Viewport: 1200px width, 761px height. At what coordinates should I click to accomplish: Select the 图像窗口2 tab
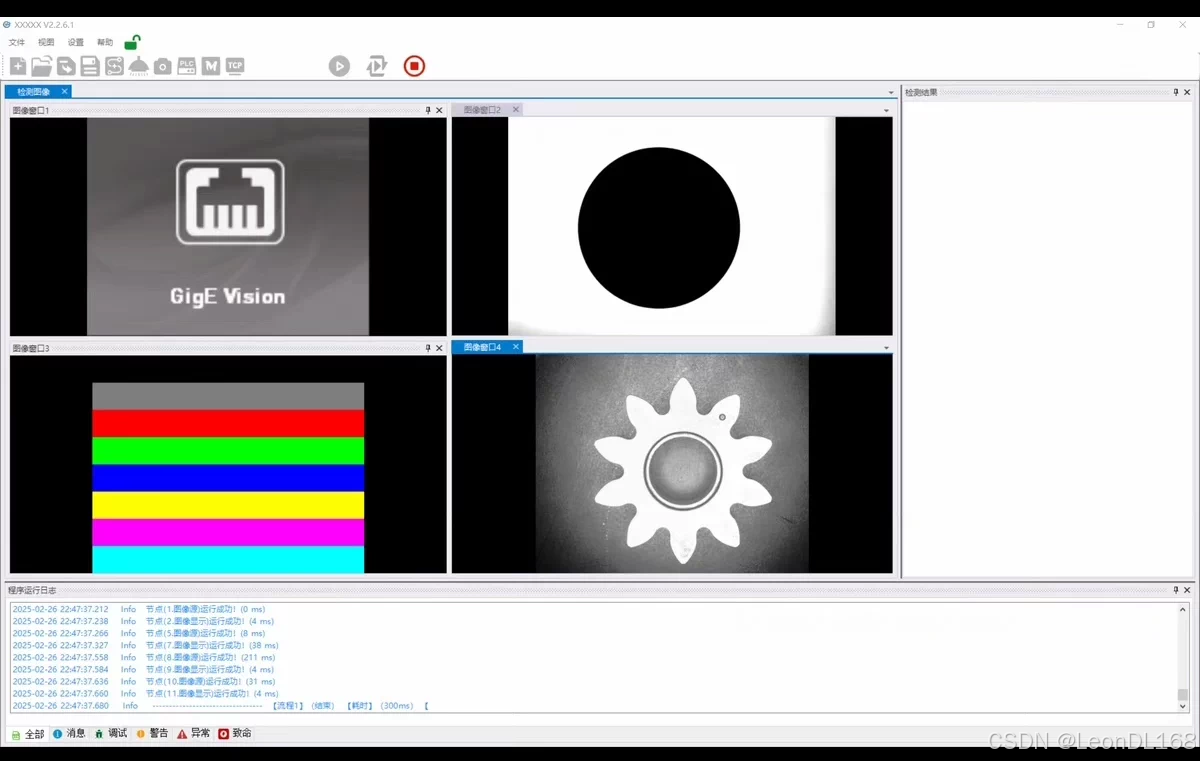click(x=482, y=110)
